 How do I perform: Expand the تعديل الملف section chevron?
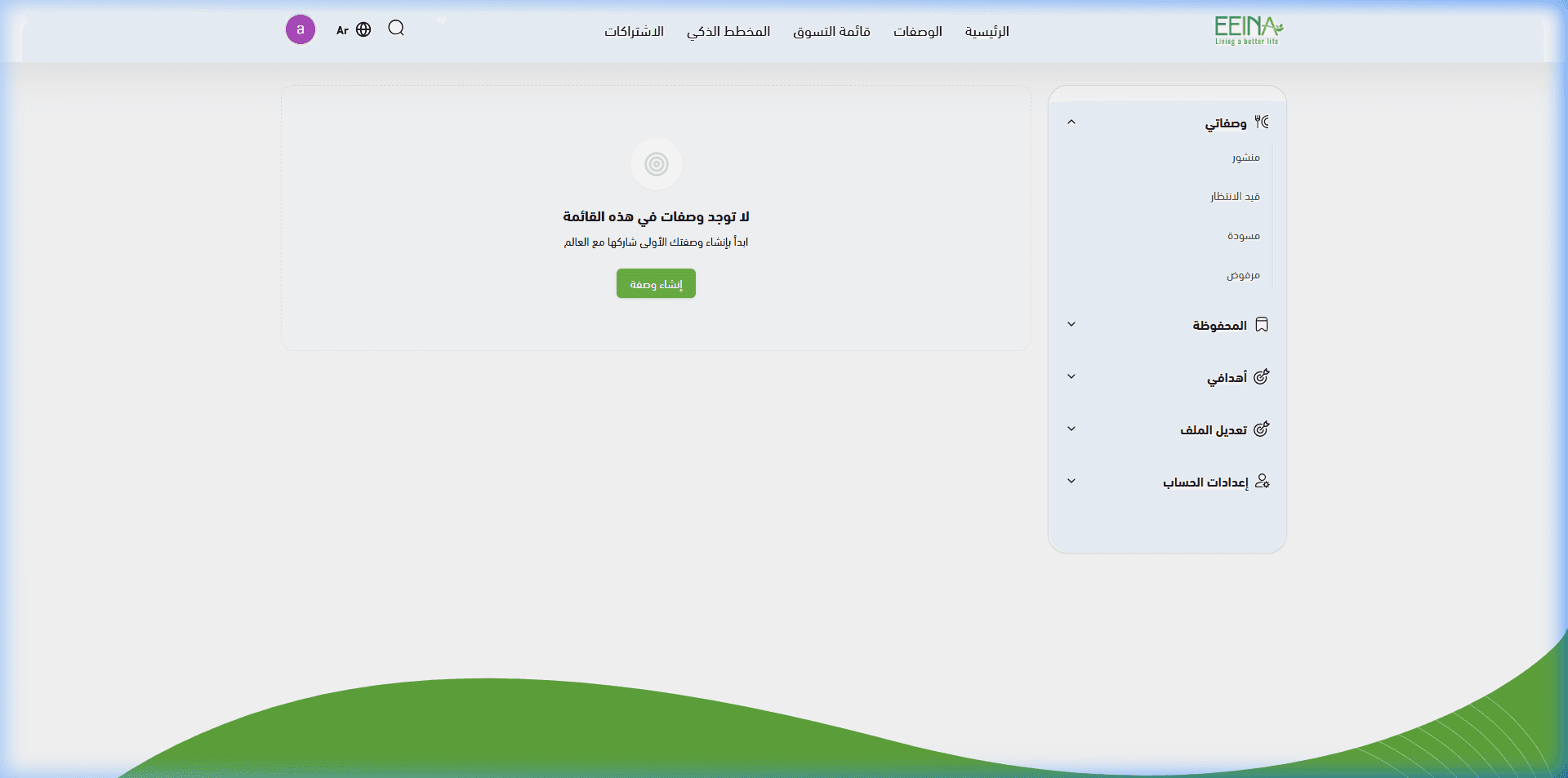(1071, 429)
